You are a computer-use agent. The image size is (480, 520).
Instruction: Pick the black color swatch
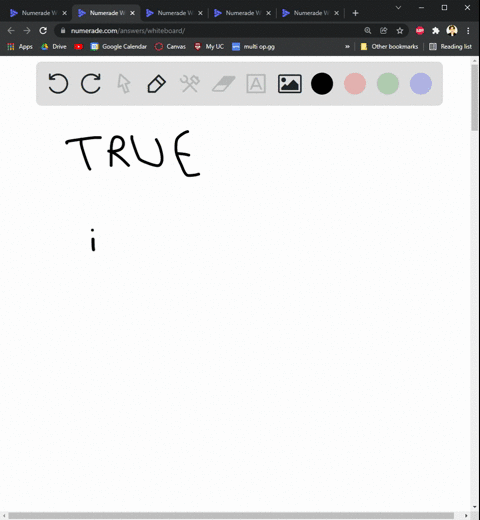click(x=322, y=83)
